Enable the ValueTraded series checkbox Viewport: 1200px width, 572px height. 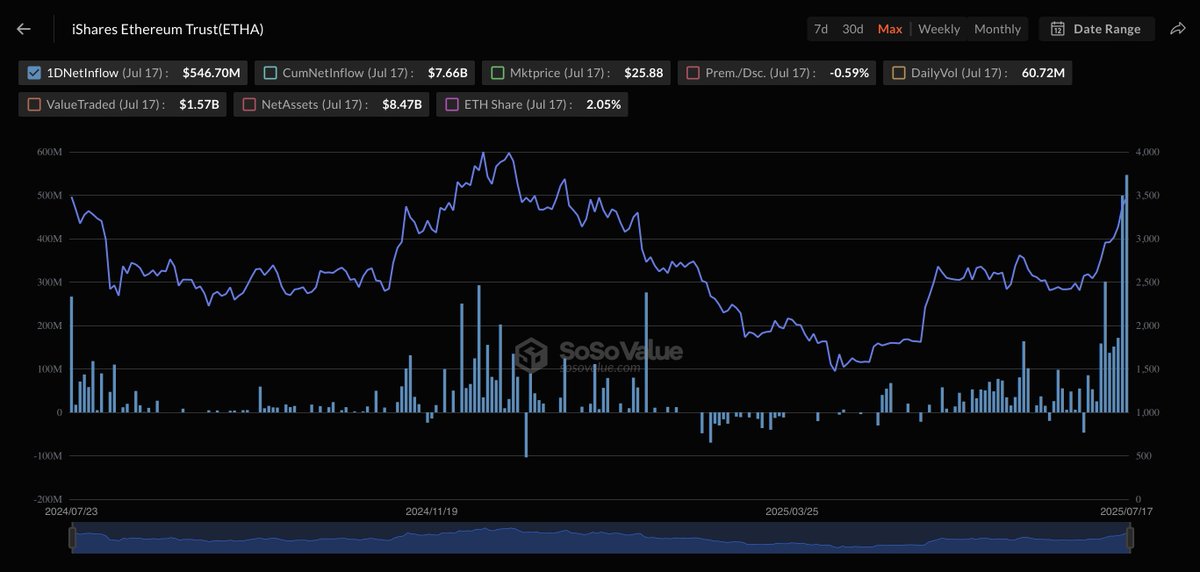point(34,103)
